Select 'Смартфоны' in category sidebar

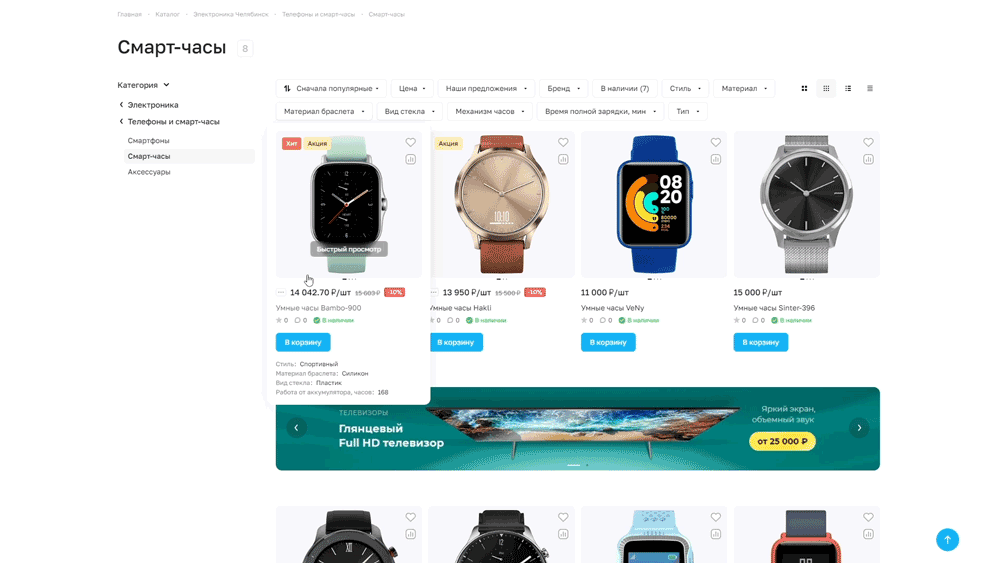pyautogui.click(x=149, y=140)
